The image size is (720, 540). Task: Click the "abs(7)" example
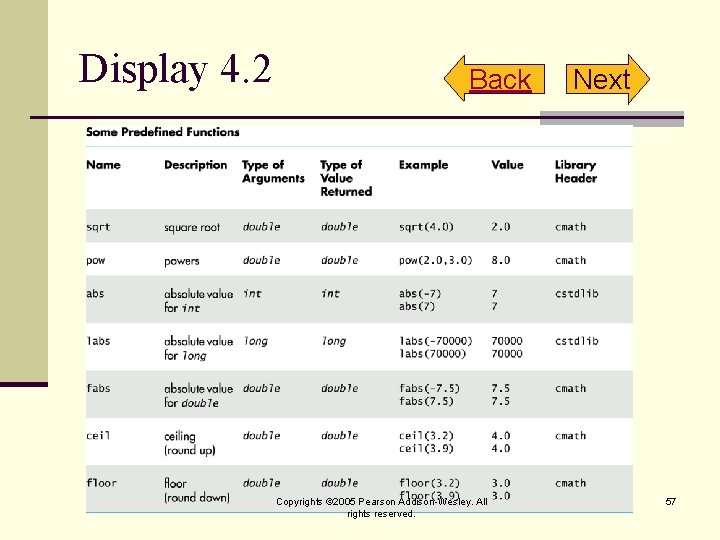point(417,306)
